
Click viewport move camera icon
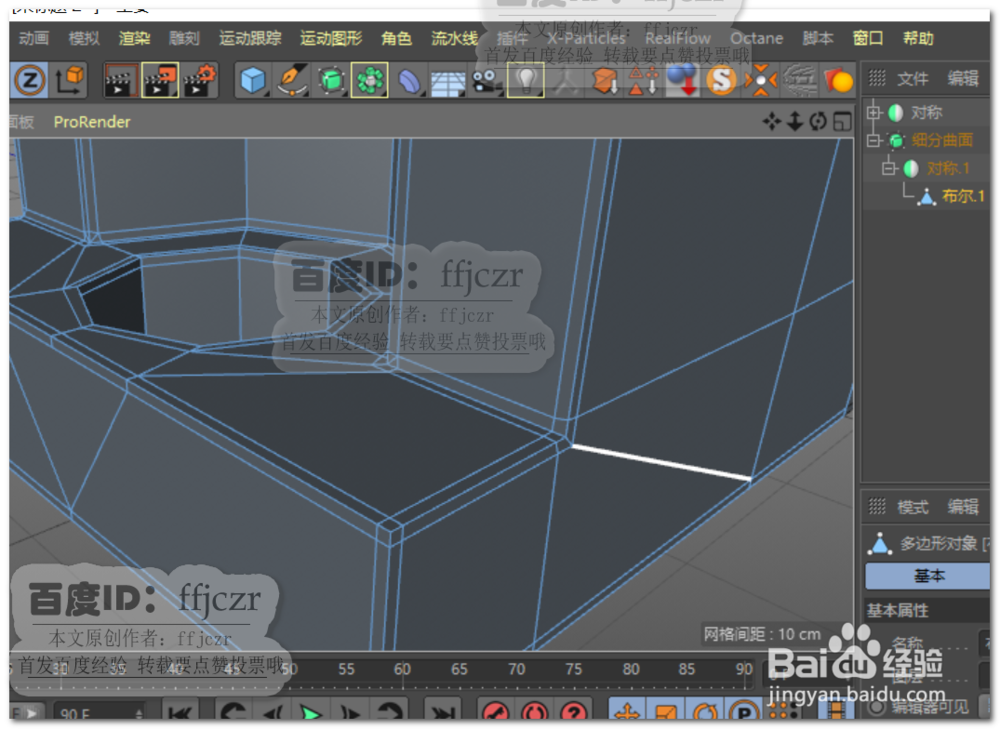[x=772, y=121]
